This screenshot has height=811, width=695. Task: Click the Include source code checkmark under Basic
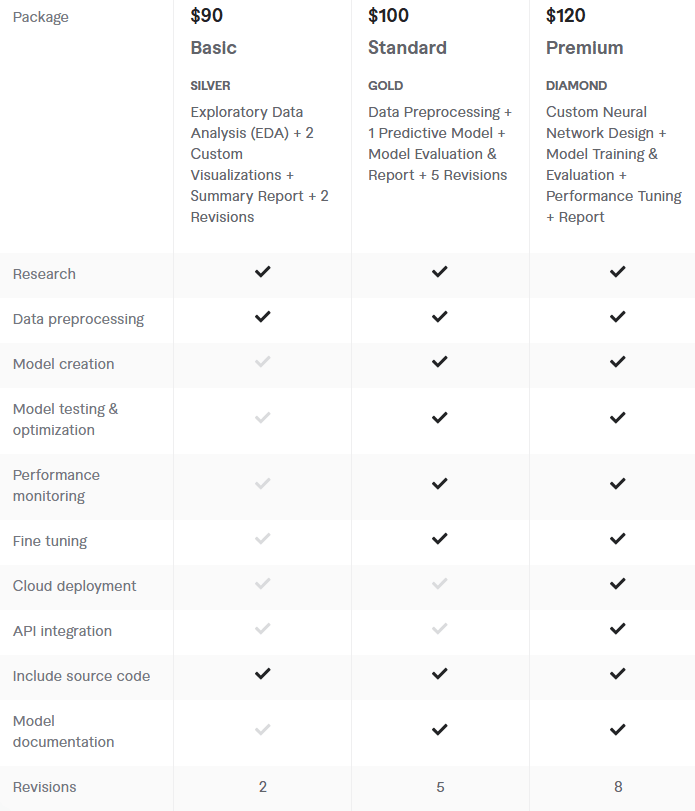[262, 674]
